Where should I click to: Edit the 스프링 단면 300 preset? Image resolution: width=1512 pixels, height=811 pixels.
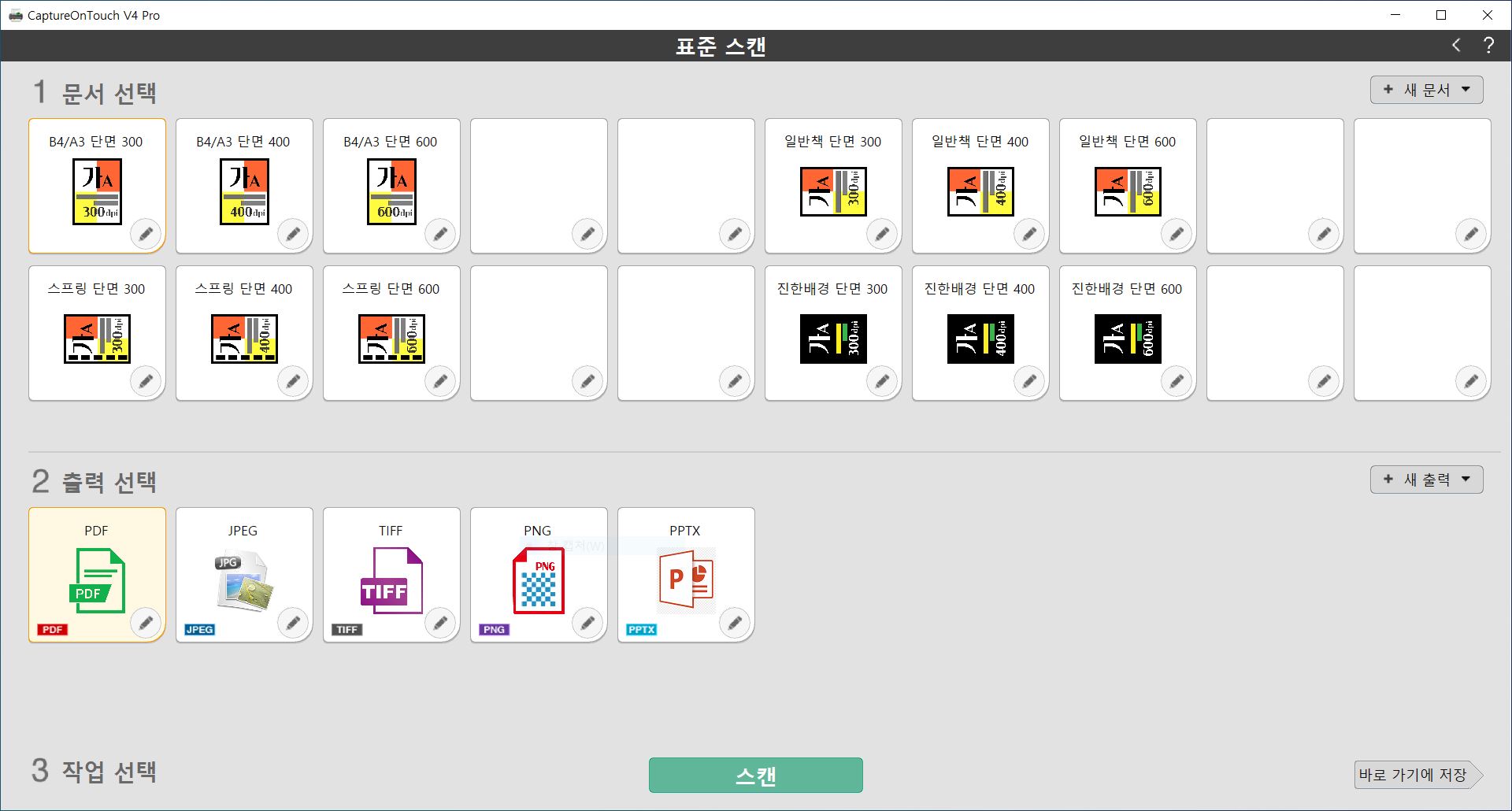[x=146, y=381]
